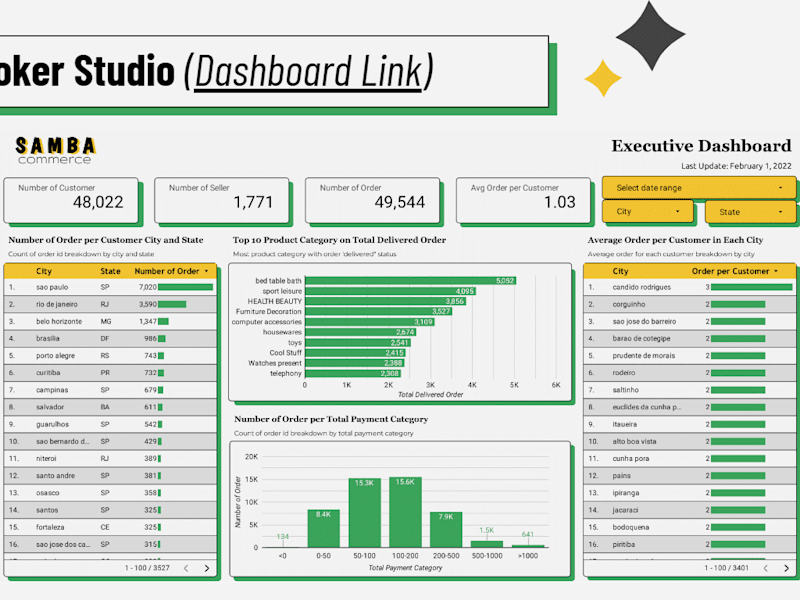Click the 500-1000 payment category bar
The width and height of the screenshot is (800, 600).
coord(487,544)
